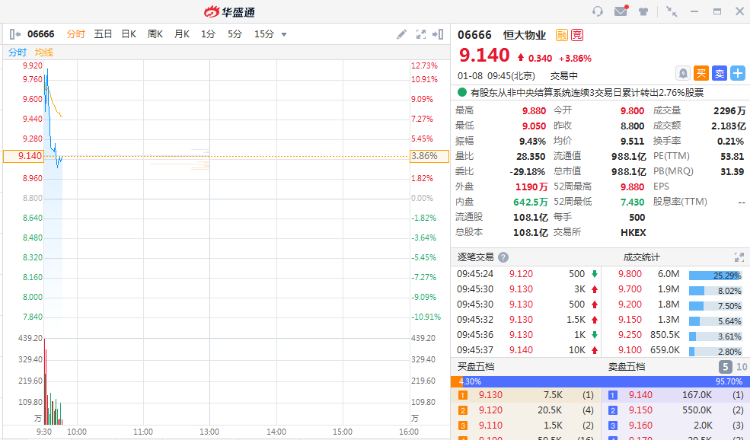Click the buy/sell ratio bar
Screen dimensions: 750x440
point(600,381)
